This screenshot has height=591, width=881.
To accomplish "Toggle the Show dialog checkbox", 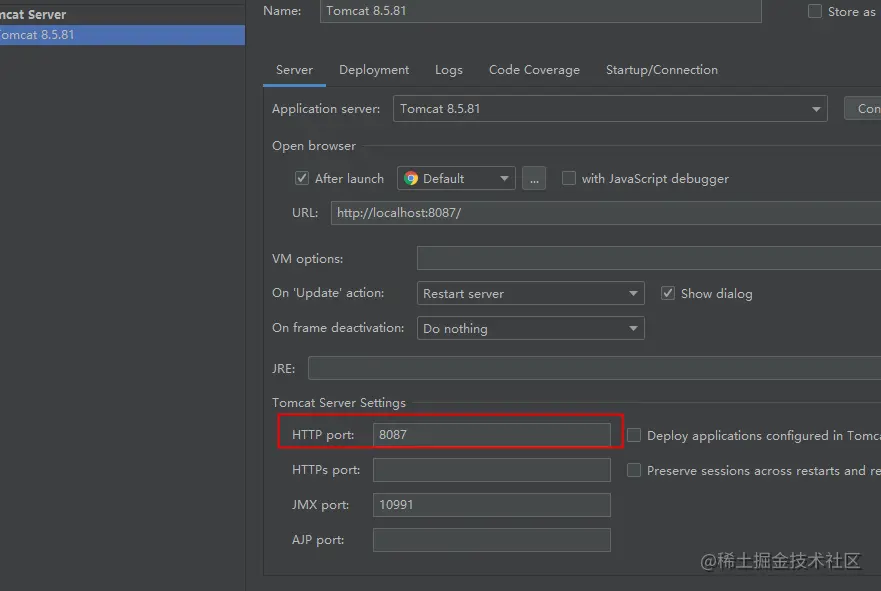I will click(x=667, y=293).
